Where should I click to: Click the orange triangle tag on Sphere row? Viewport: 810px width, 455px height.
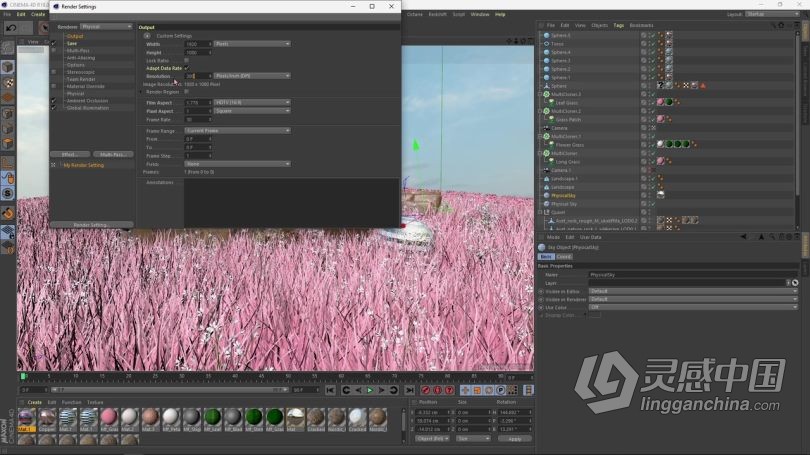pyautogui.click(x=703, y=86)
